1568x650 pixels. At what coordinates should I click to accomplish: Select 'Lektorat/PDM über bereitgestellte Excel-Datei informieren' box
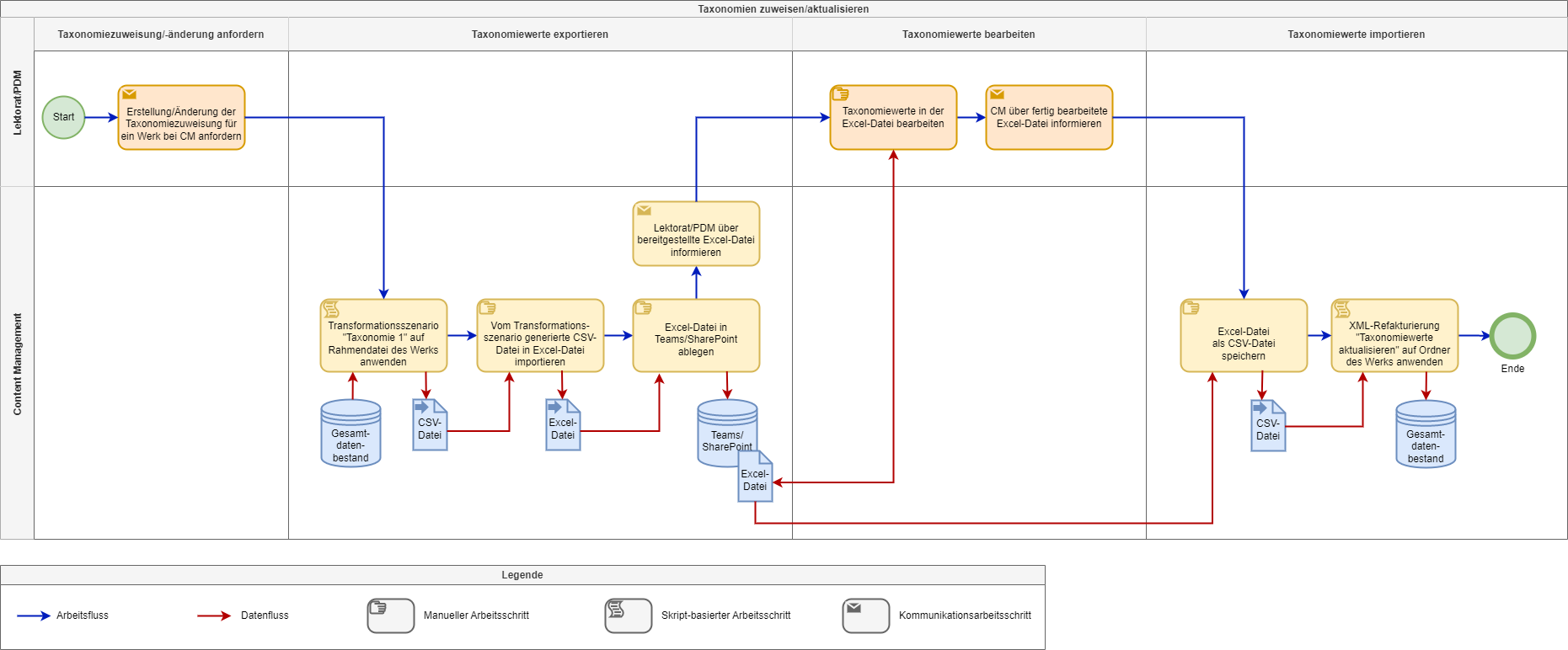pyautogui.click(x=696, y=234)
